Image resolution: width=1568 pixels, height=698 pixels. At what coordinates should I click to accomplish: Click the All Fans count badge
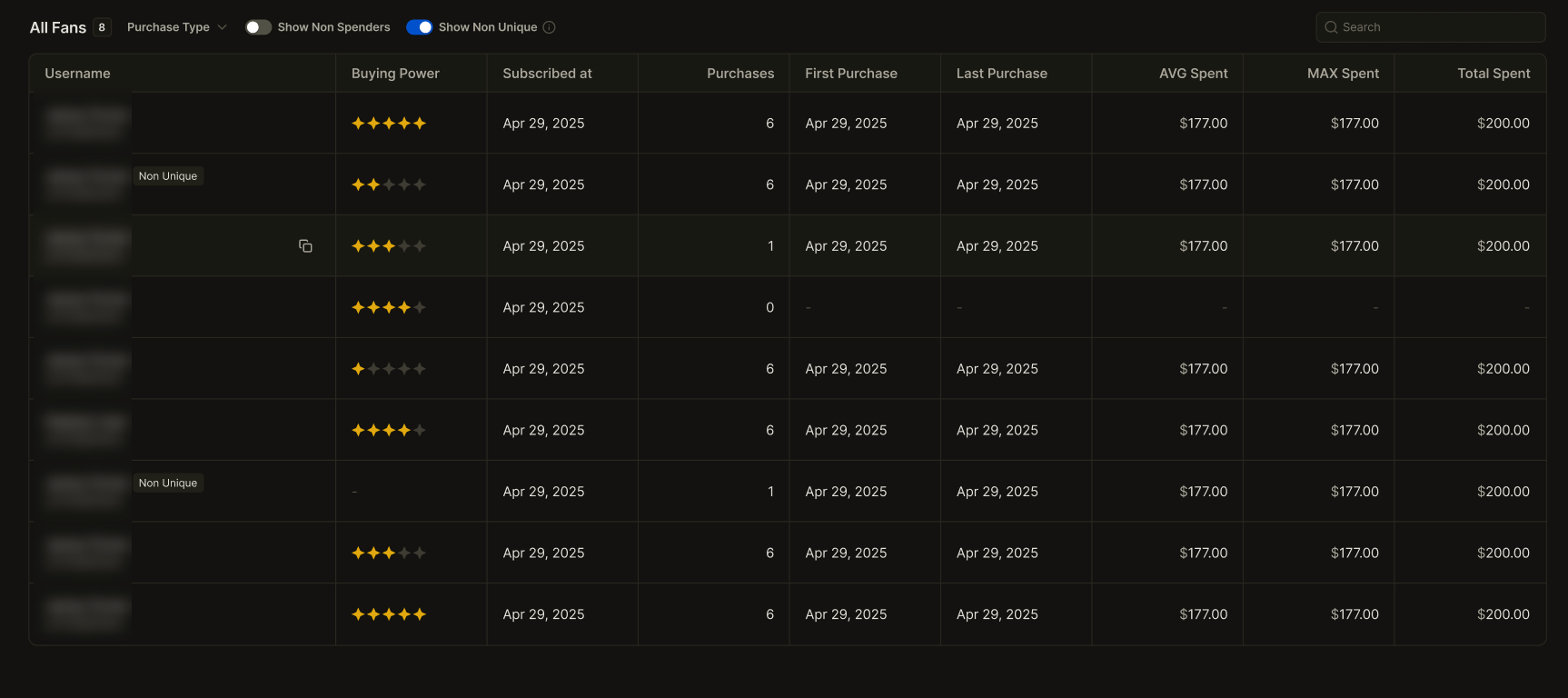click(102, 27)
